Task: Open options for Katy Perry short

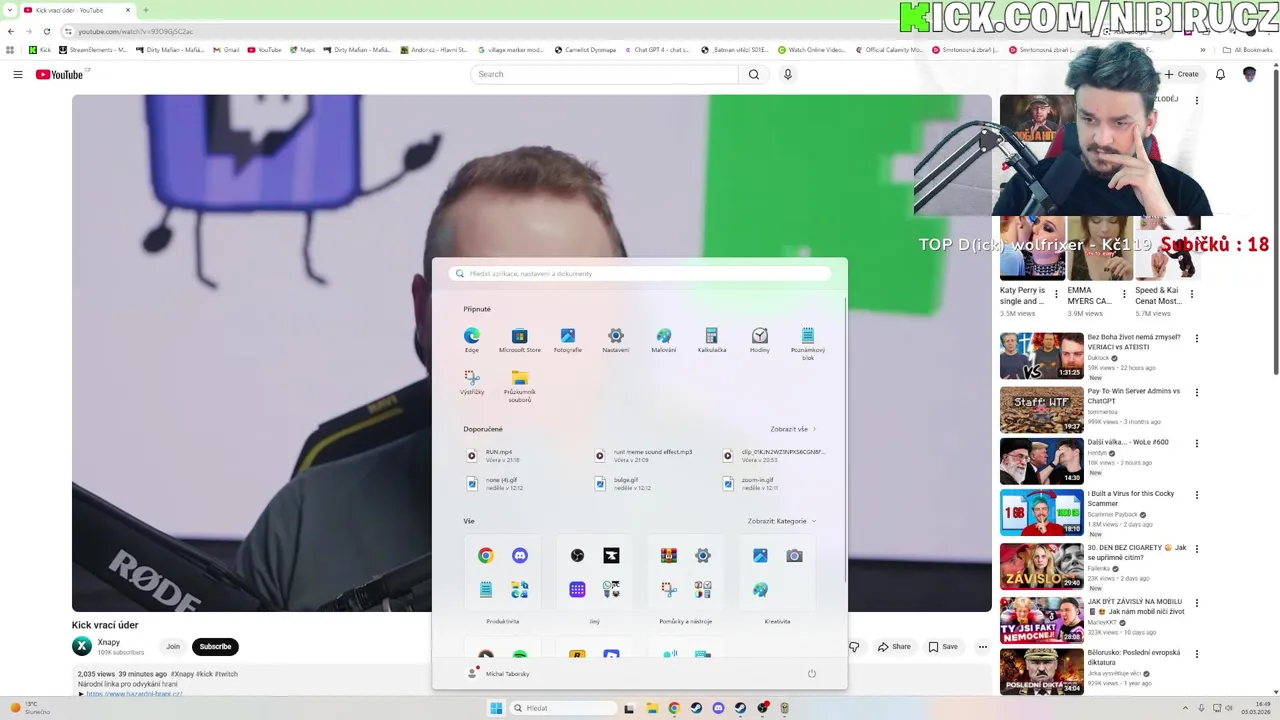Action: point(1057,294)
